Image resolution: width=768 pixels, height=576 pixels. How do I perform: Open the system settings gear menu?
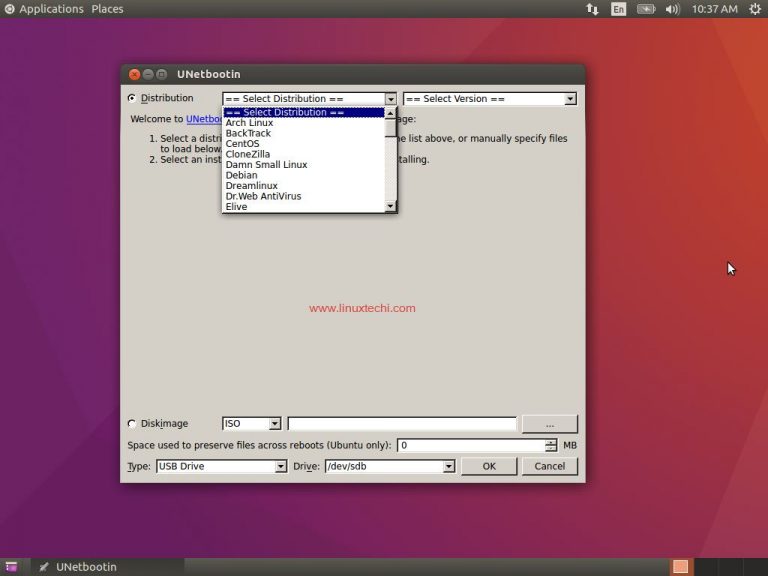click(x=755, y=9)
